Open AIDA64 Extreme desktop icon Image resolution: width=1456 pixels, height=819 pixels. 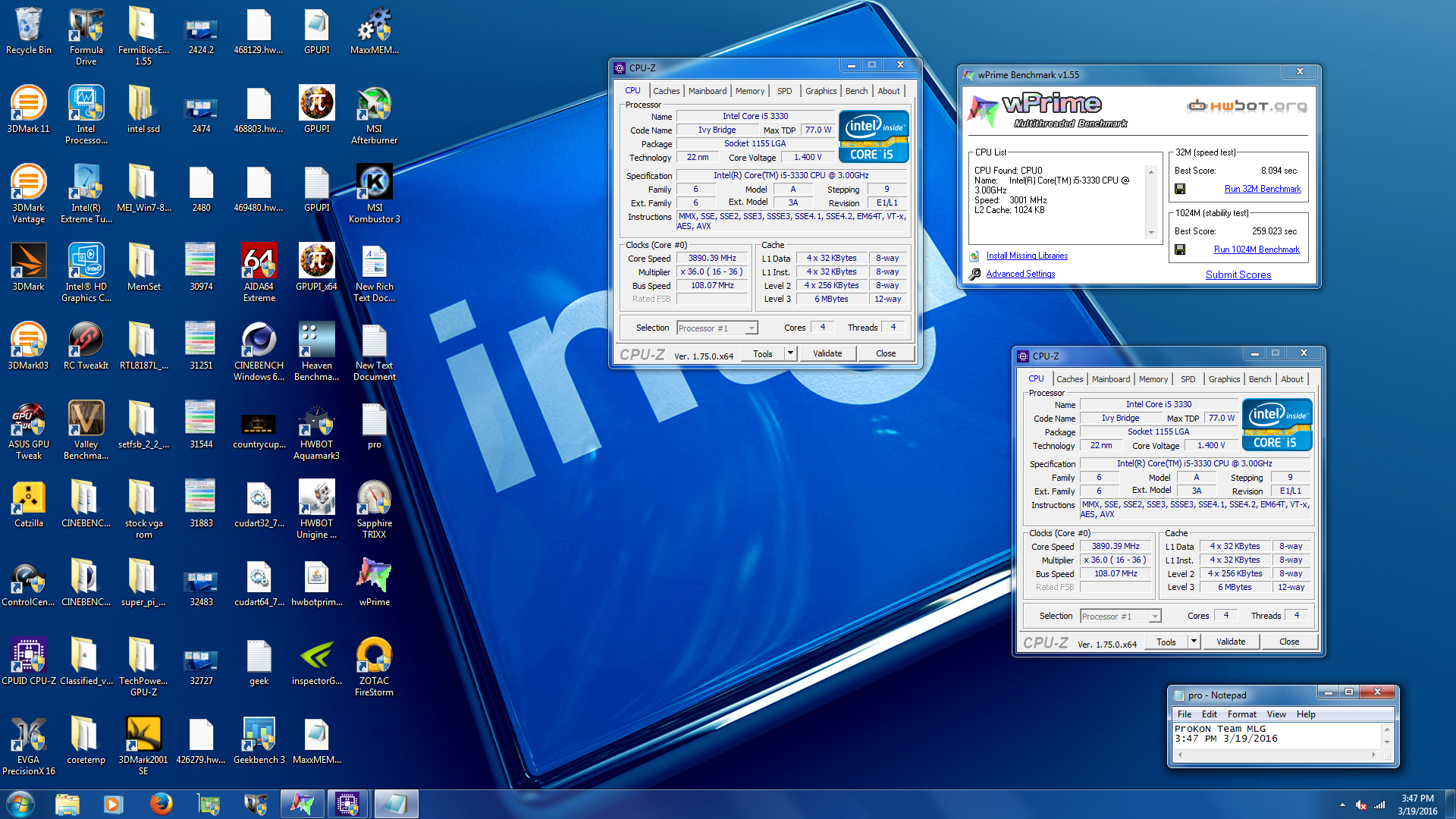259,273
